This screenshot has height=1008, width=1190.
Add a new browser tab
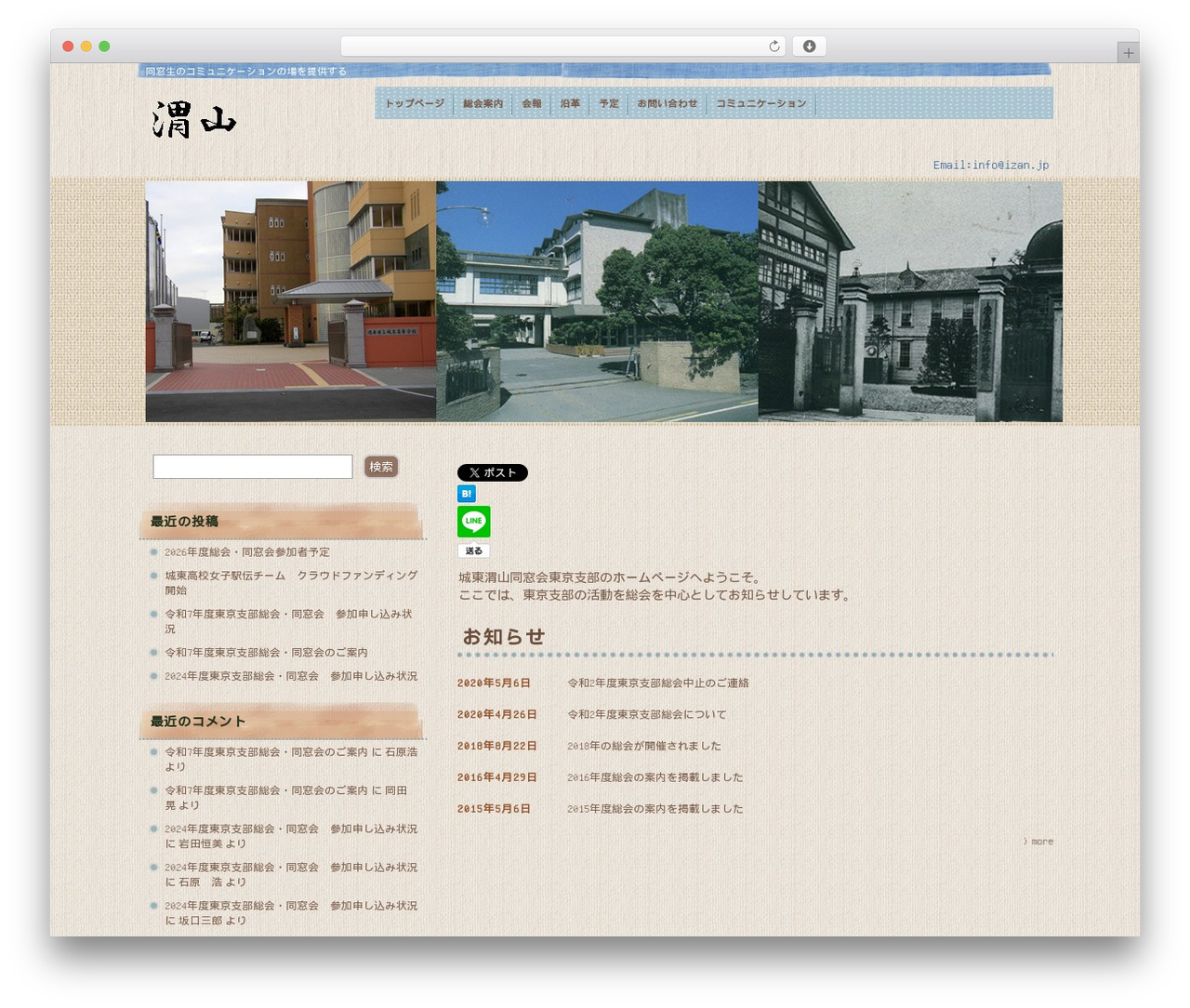[x=1128, y=53]
